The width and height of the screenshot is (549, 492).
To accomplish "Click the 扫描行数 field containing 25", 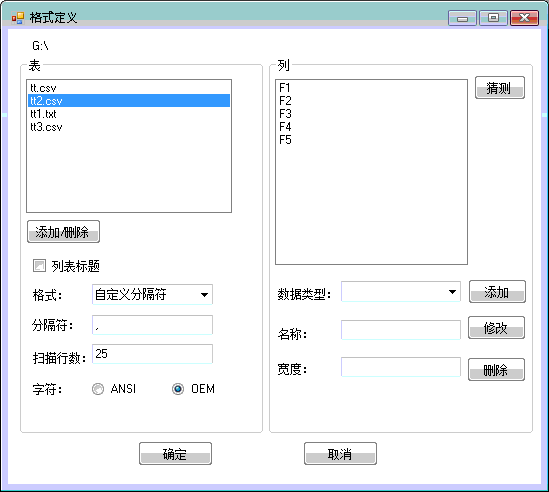I will (x=152, y=354).
